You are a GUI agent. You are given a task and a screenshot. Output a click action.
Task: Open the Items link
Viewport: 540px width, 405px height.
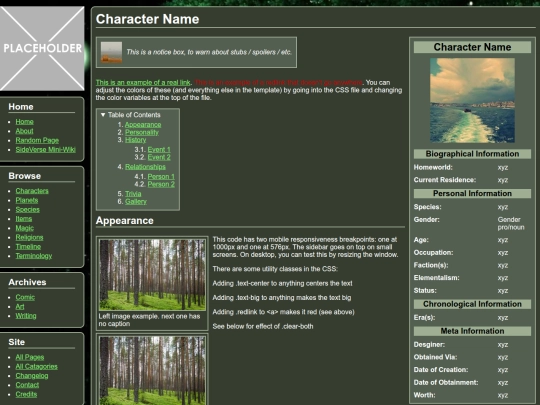(24, 219)
